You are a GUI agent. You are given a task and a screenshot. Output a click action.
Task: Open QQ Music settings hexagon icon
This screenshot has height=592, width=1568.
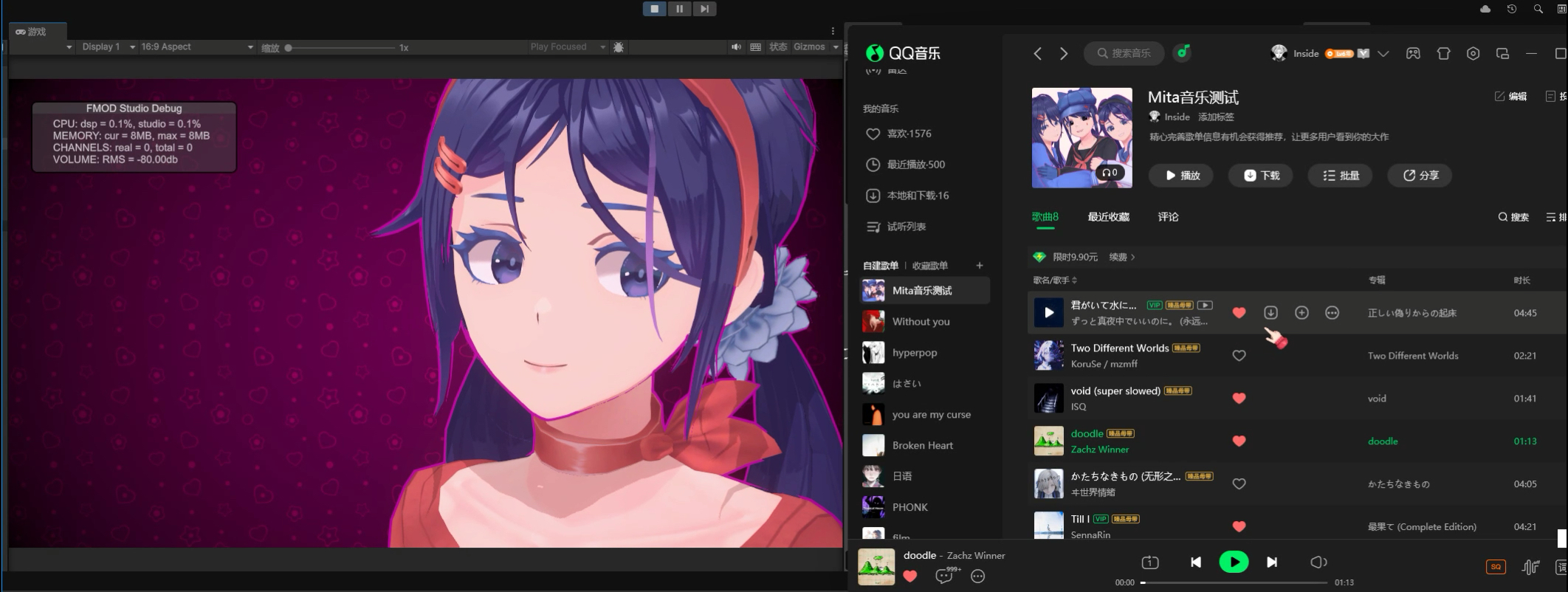[1473, 53]
